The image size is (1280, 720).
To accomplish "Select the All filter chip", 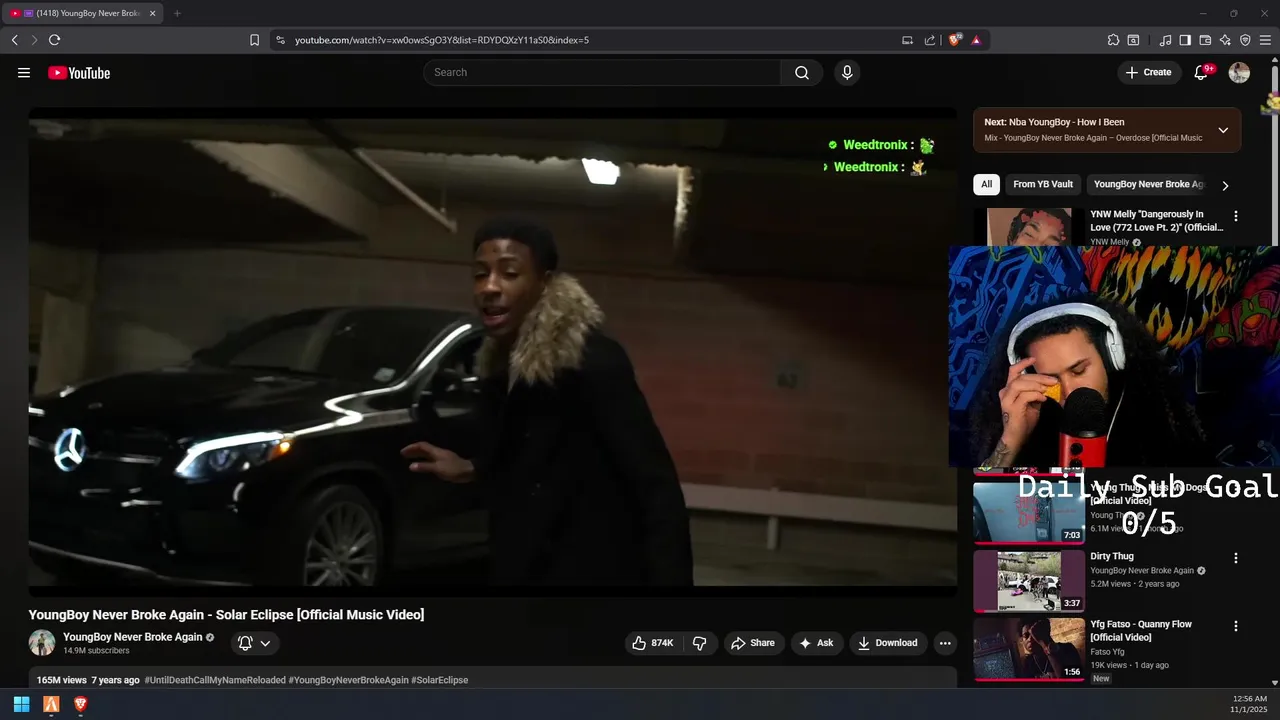I will point(986,184).
